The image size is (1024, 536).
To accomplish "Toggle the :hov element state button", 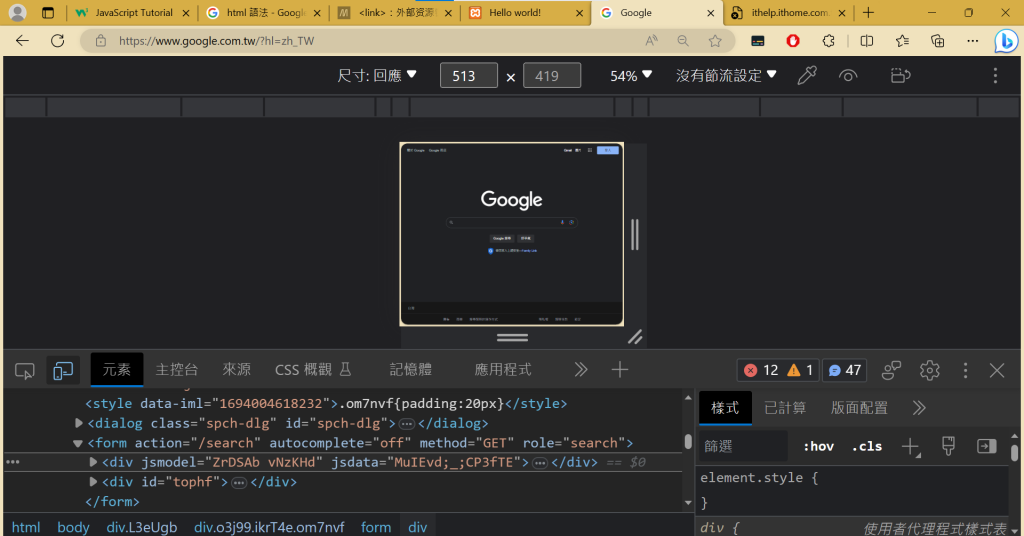I will coord(818,447).
